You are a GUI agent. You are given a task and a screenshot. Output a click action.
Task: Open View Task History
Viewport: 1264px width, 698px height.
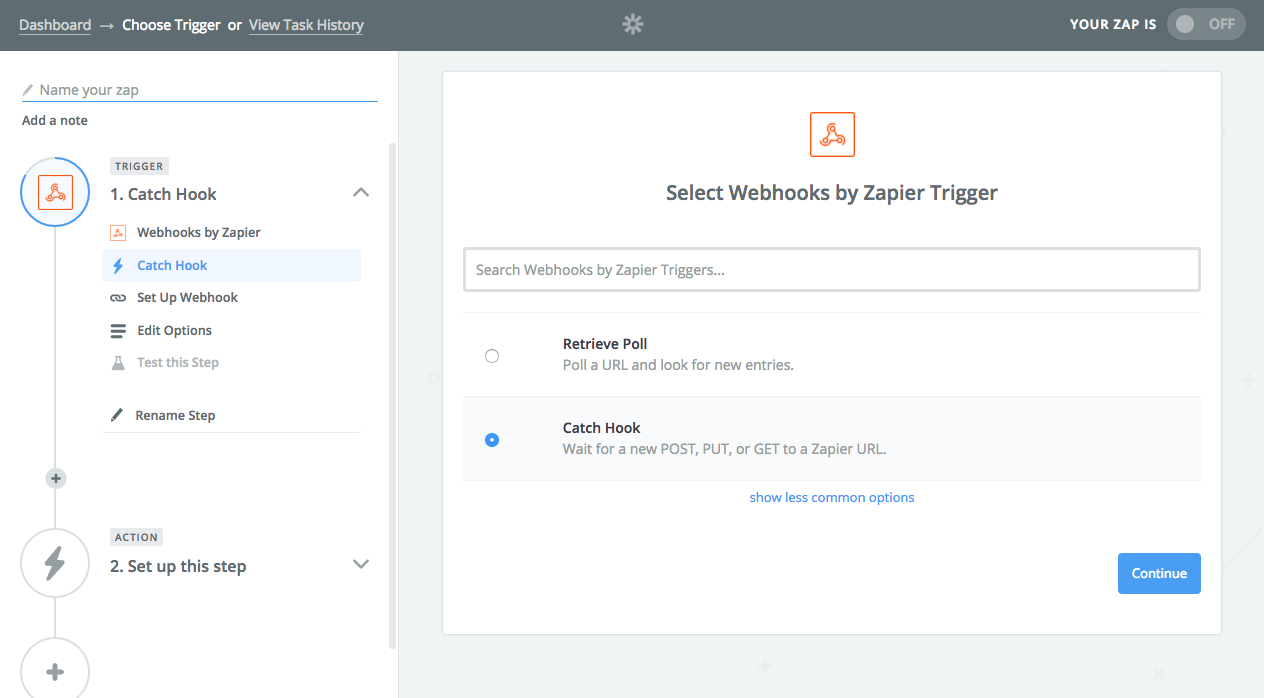pos(306,24)
